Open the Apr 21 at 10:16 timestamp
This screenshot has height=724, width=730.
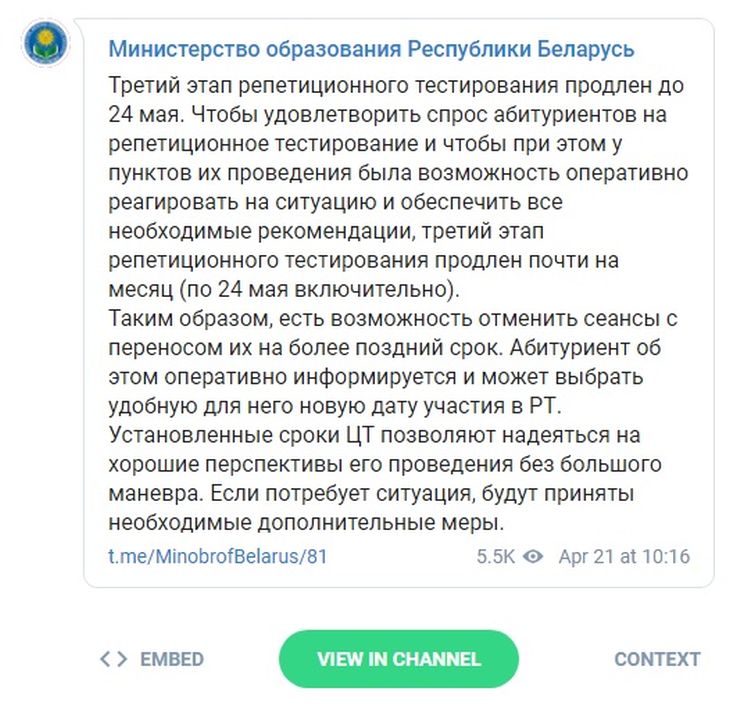coord(624,556)
